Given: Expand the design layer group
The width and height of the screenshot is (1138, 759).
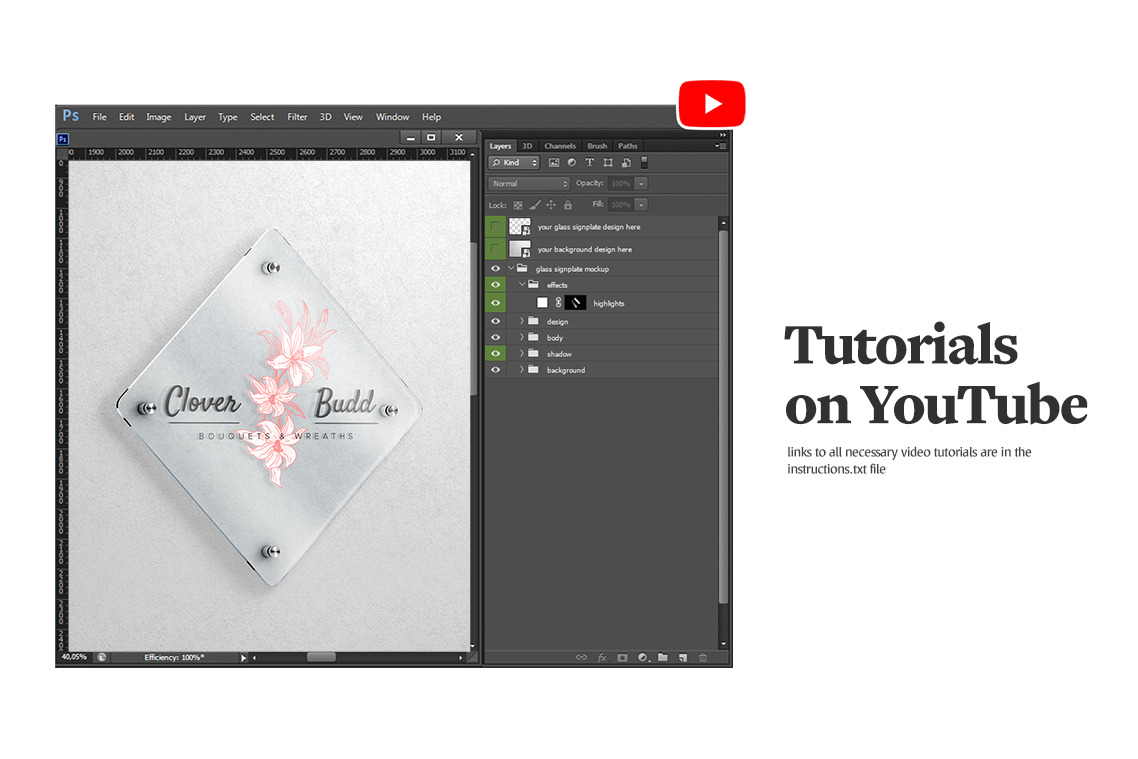Looking at the screenshot, I should pos(522,322).
